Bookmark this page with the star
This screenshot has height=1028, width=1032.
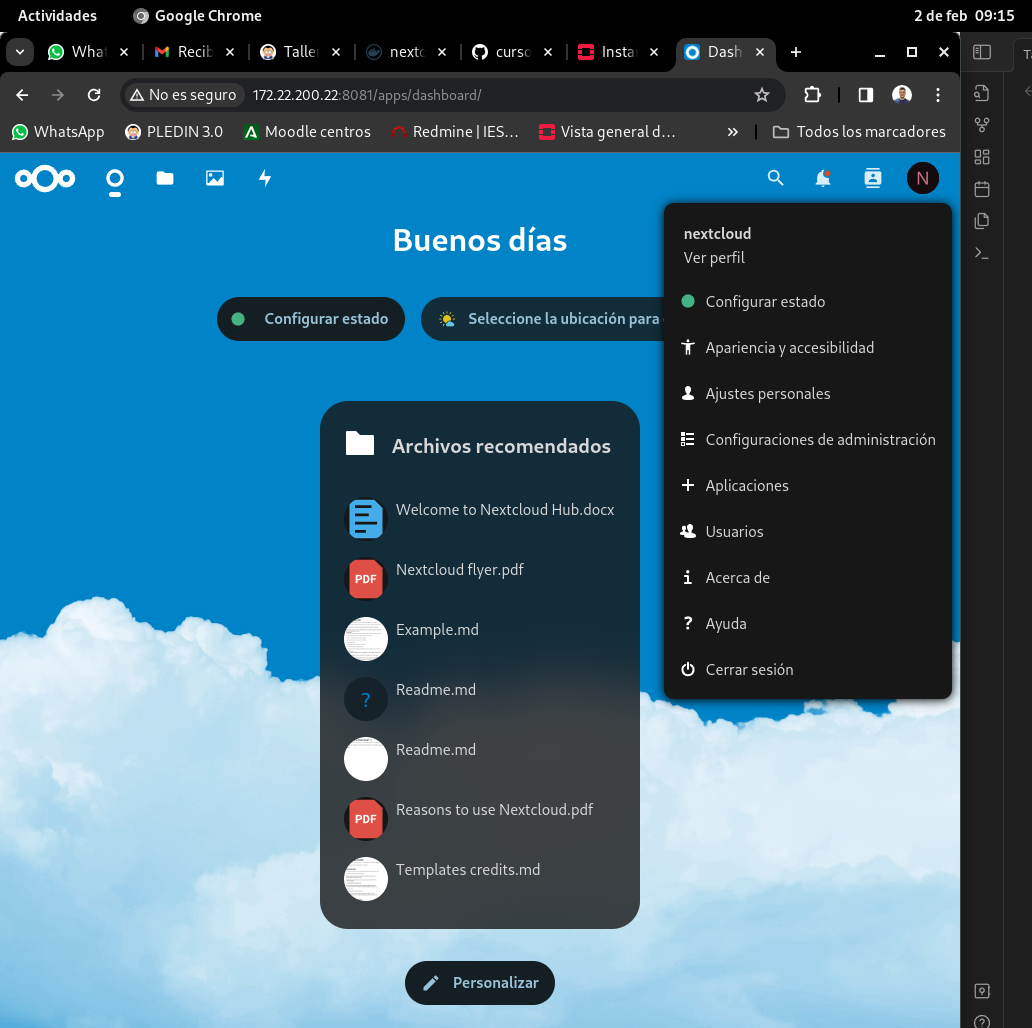click(761, 95)
